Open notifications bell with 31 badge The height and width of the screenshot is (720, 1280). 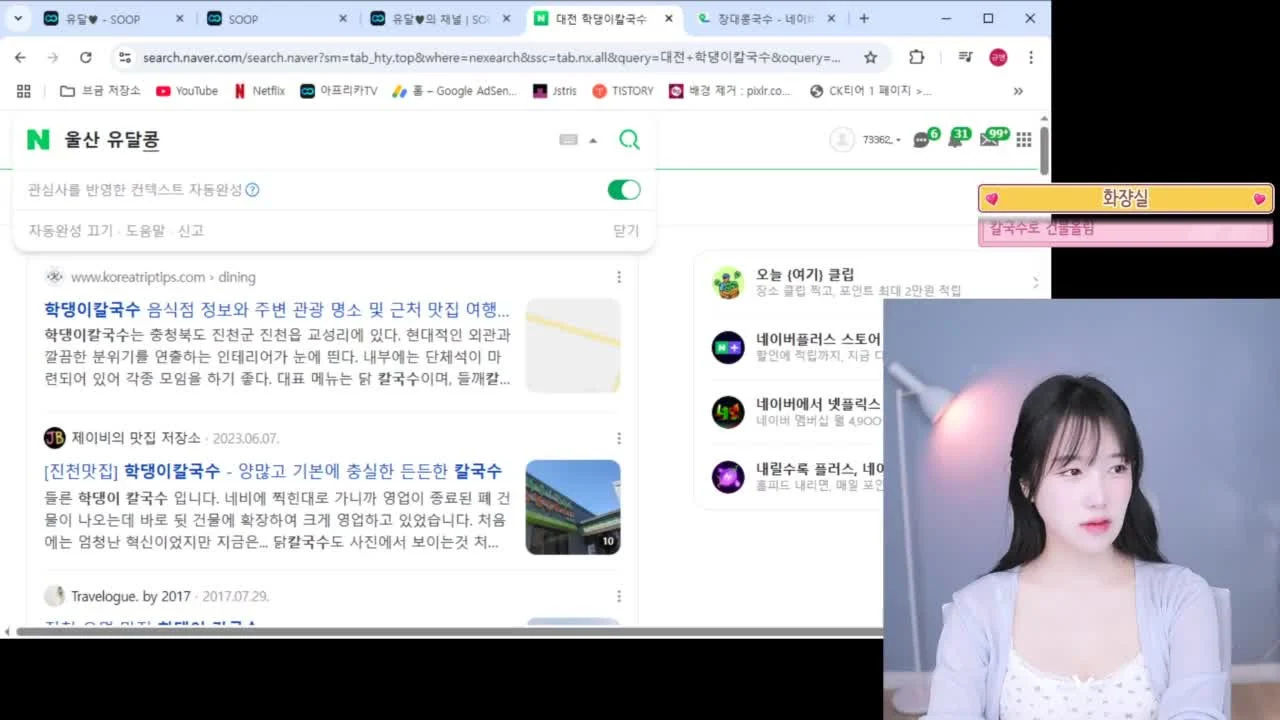pyautogui.click(x=955, y=139)
